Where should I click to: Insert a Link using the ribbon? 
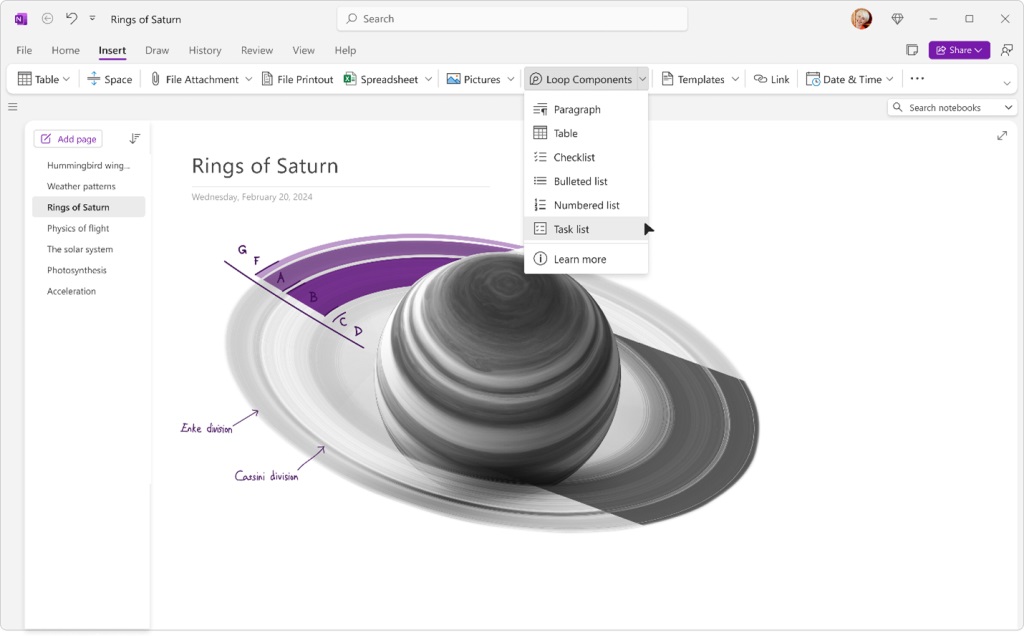(x=771, y=79)
